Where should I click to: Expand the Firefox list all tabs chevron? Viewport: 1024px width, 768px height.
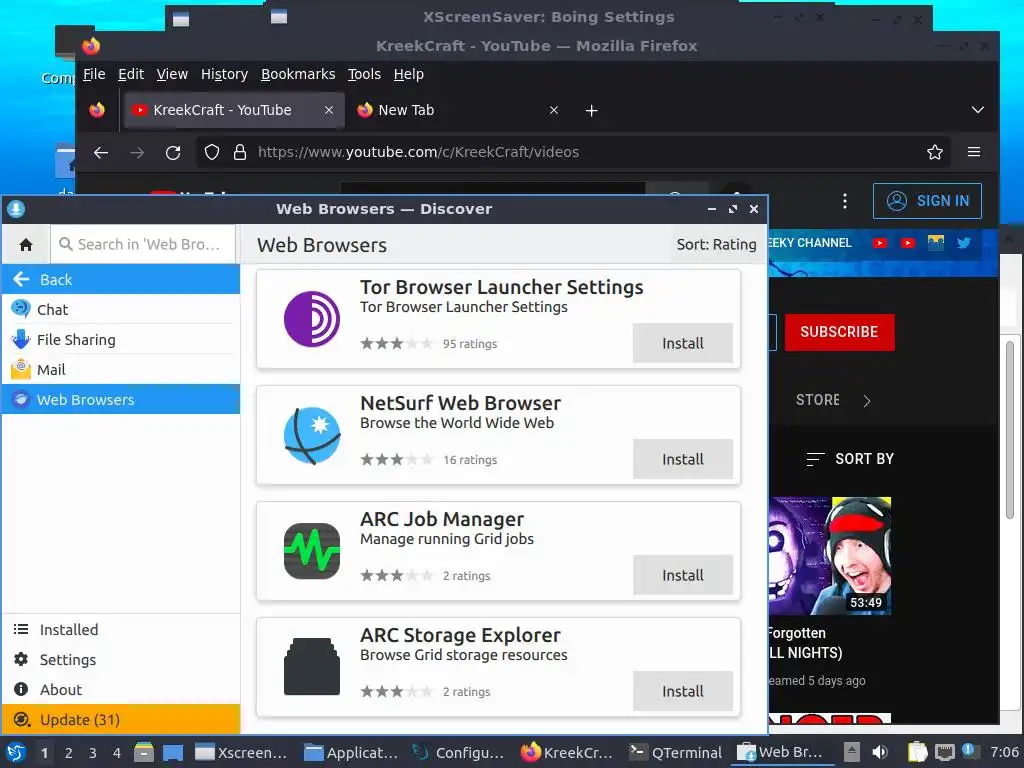[977, 110]
